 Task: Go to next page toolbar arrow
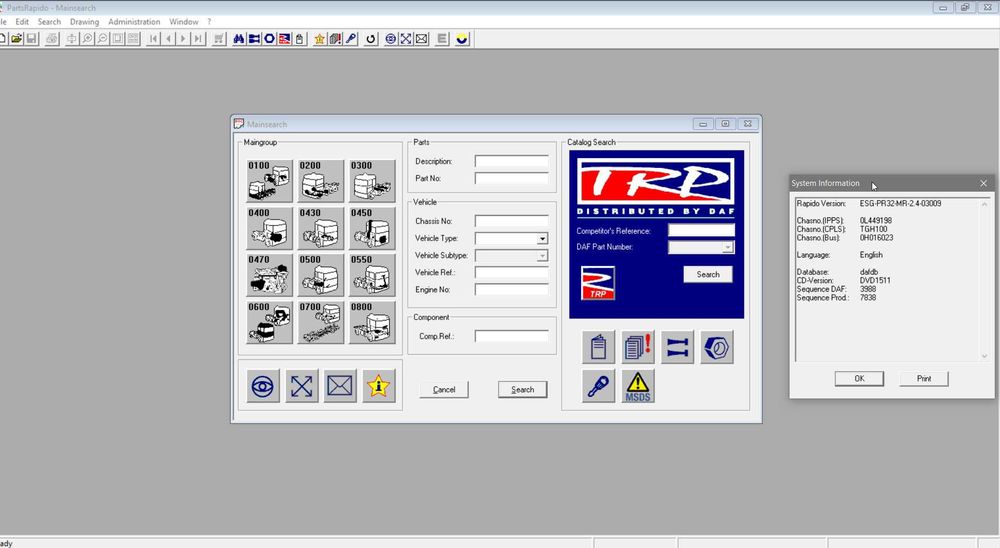pos(183,39)
